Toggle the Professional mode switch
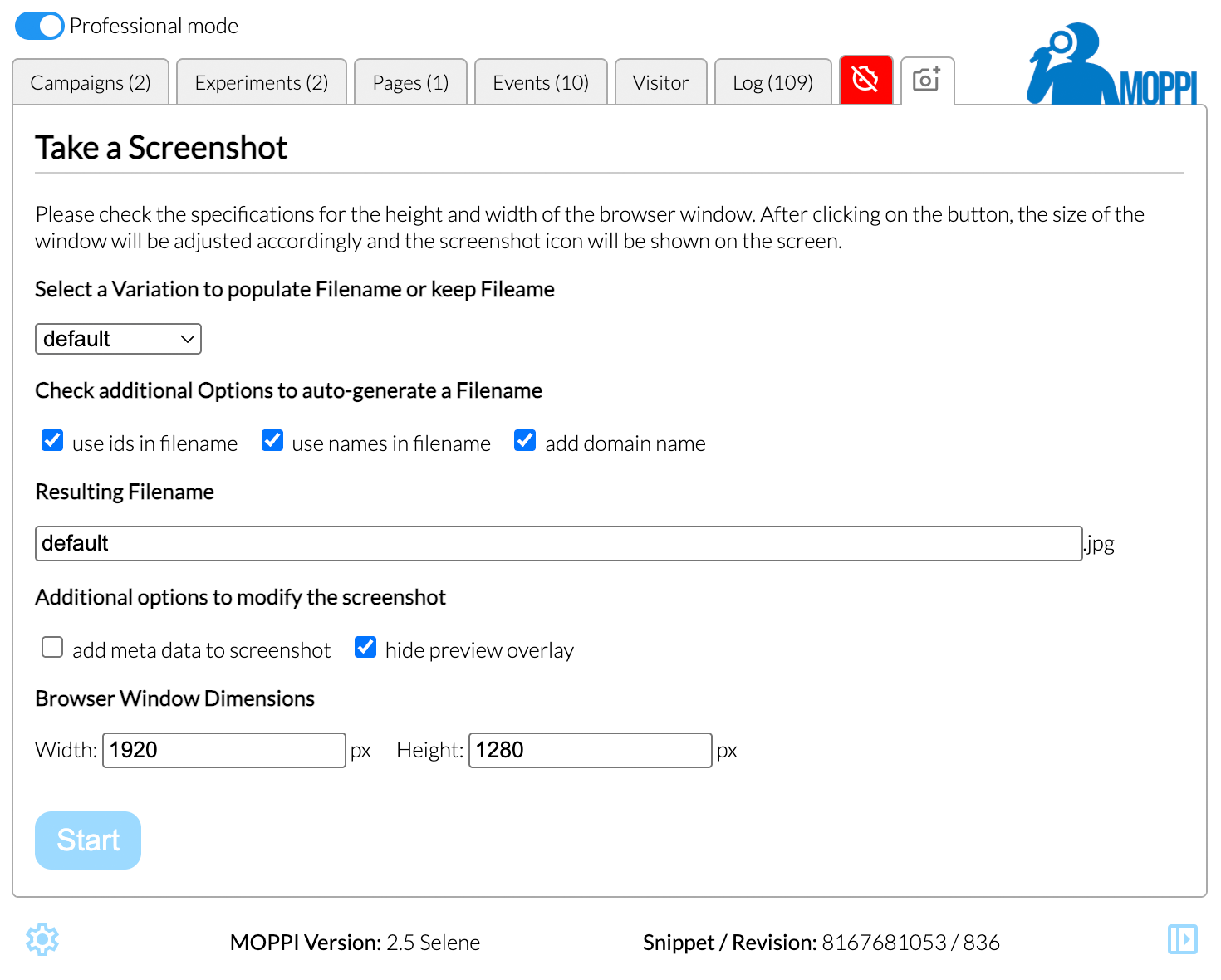The width and height of the screenshot is (1221, 980). [39, 26]
